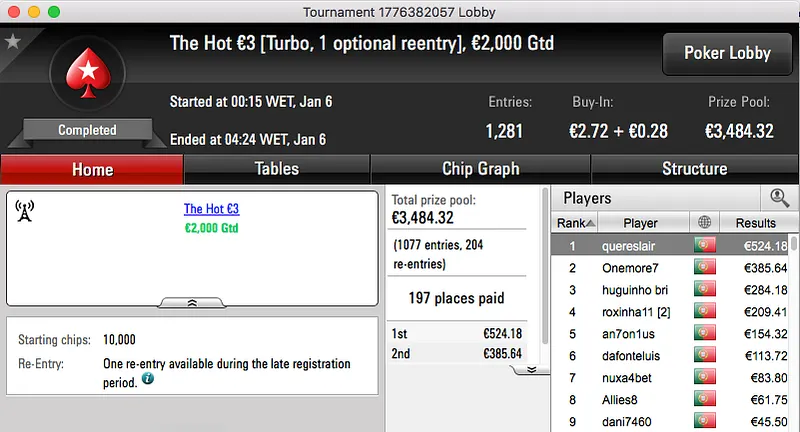Image resolution: width=800 pixels, height=432 pixels.
Task: Collapse the tournament info panel
Action: (192, 301)
